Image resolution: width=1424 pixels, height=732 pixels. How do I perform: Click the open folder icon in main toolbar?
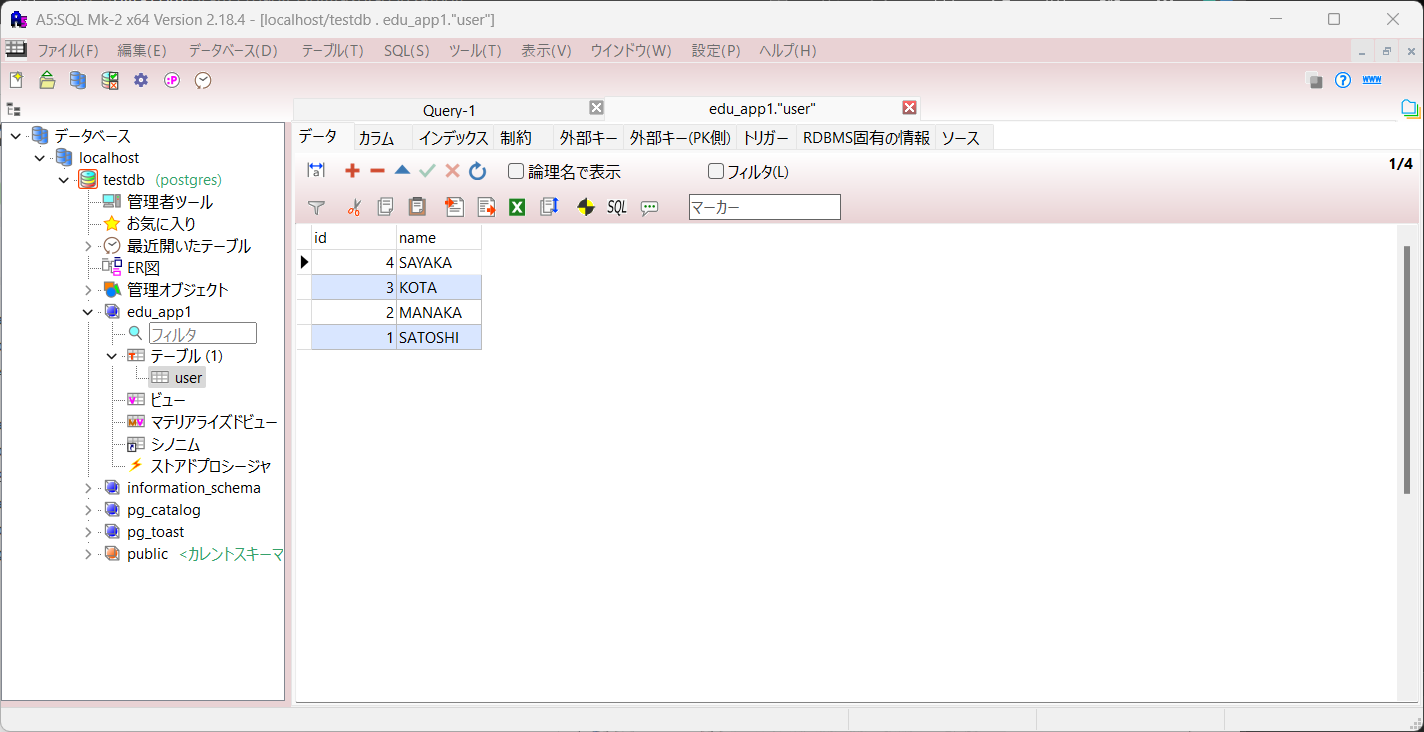pyautogui.click(x=47, y=80)
